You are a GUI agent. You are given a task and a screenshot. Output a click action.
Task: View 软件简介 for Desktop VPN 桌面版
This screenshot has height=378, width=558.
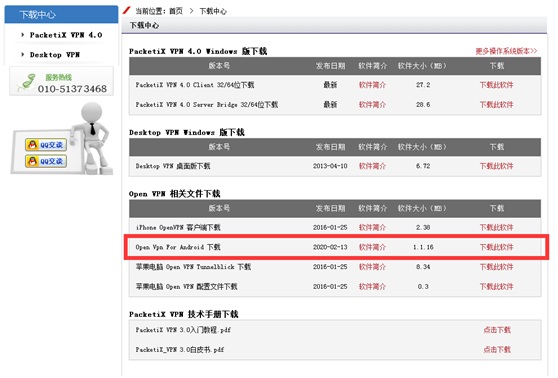(372, 166)
